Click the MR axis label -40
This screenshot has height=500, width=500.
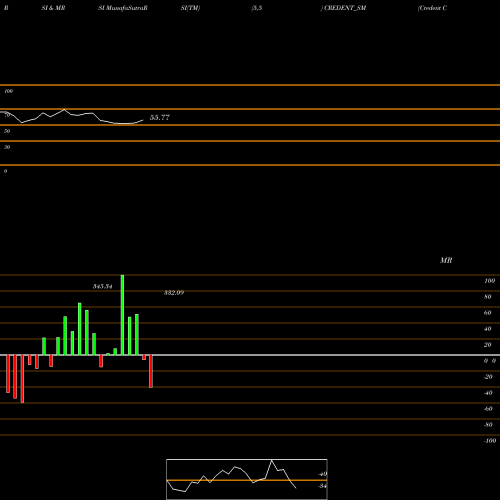click(488, 393)
